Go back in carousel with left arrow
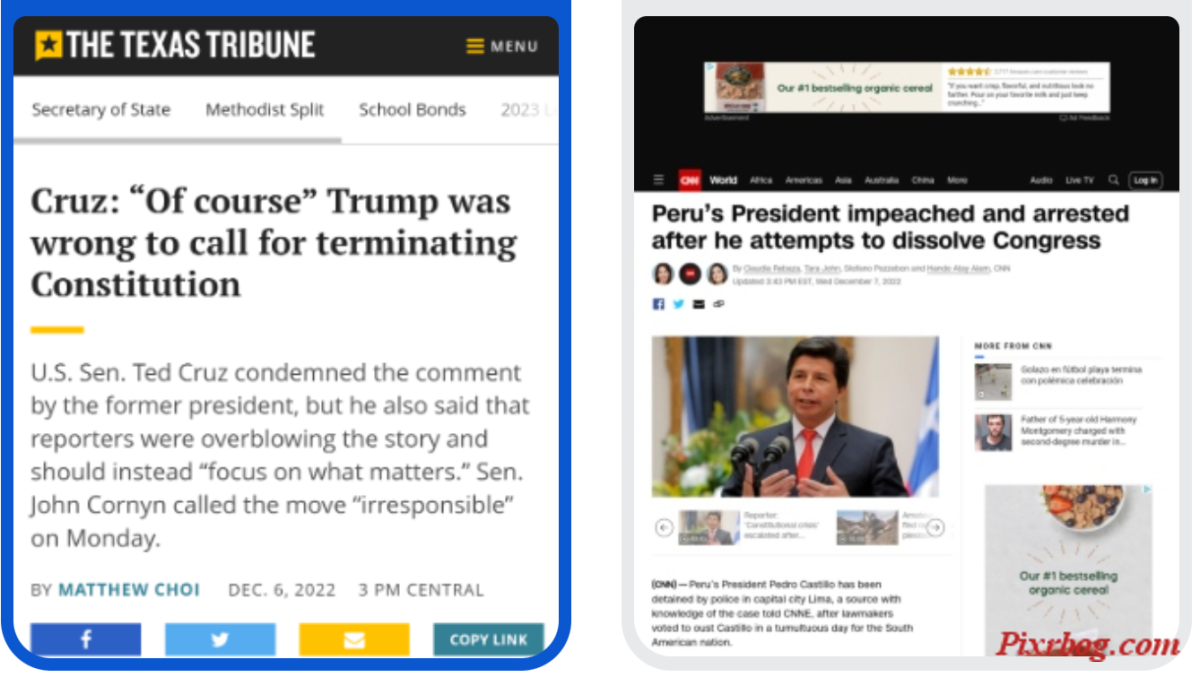This screenshot has height=677, width=1200. 664,528
